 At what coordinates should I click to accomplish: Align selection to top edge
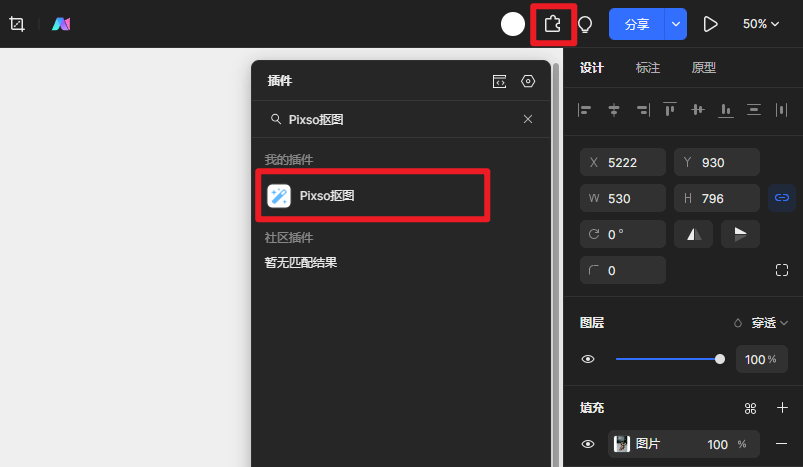tap(670, 110)
